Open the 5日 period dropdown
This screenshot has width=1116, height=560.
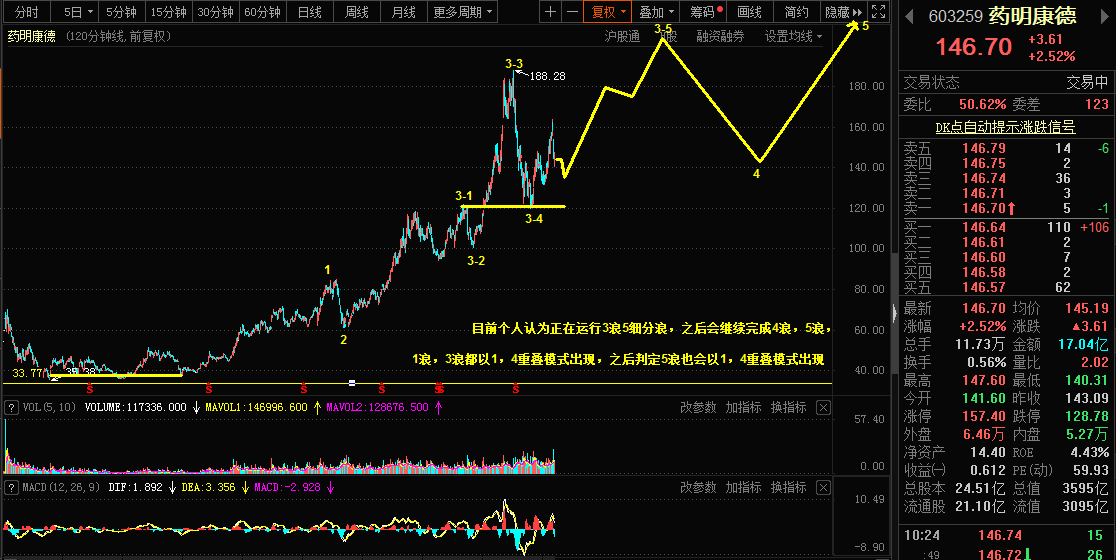coord(78,12)
